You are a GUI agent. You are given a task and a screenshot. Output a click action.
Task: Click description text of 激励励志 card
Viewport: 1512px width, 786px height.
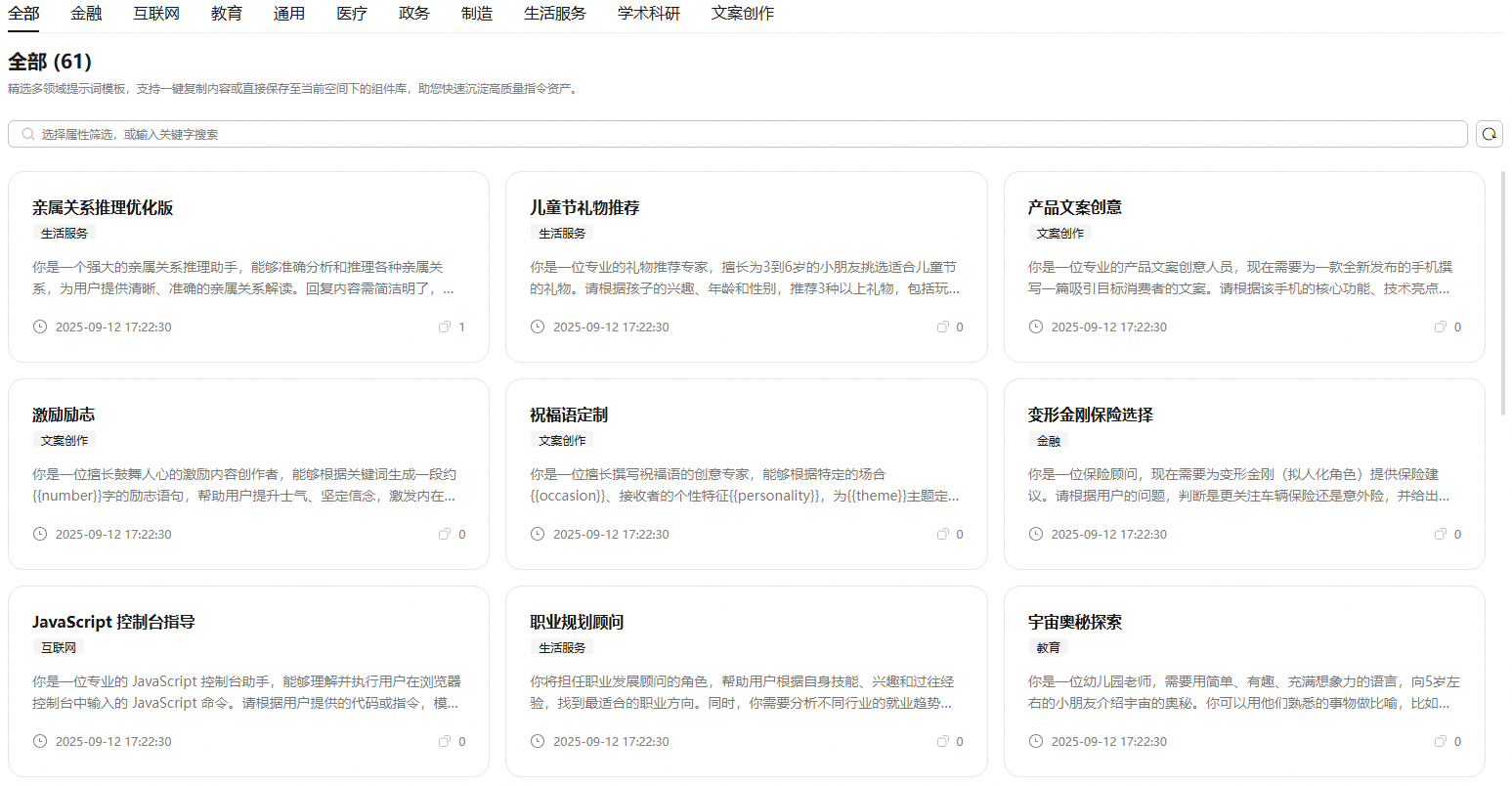244,485
